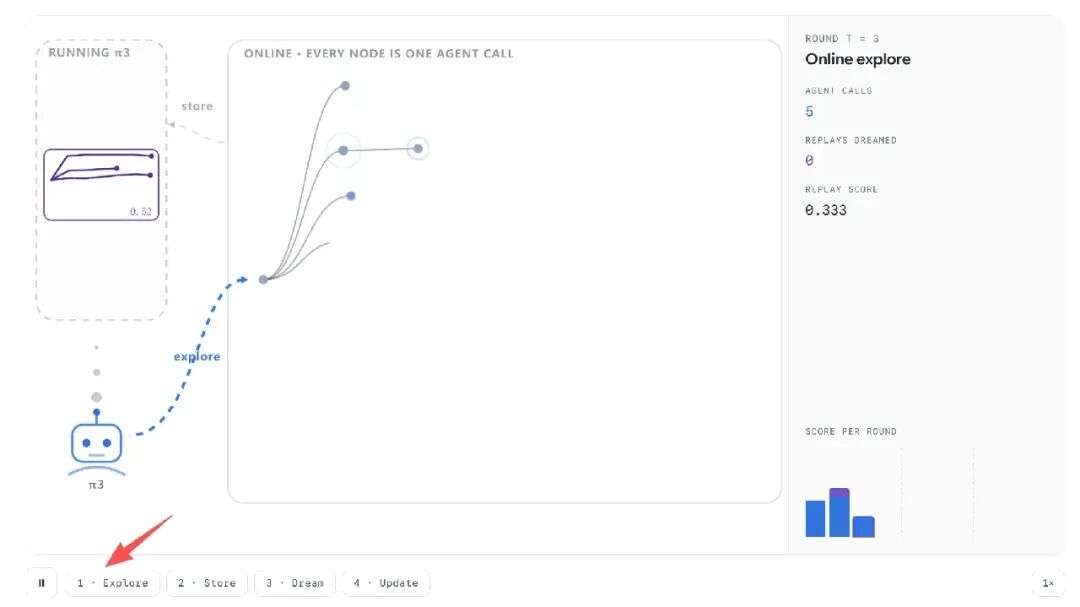1080x607 pixels.
Task: Select the first bar in score chart
Action: [x=816, y=518]
